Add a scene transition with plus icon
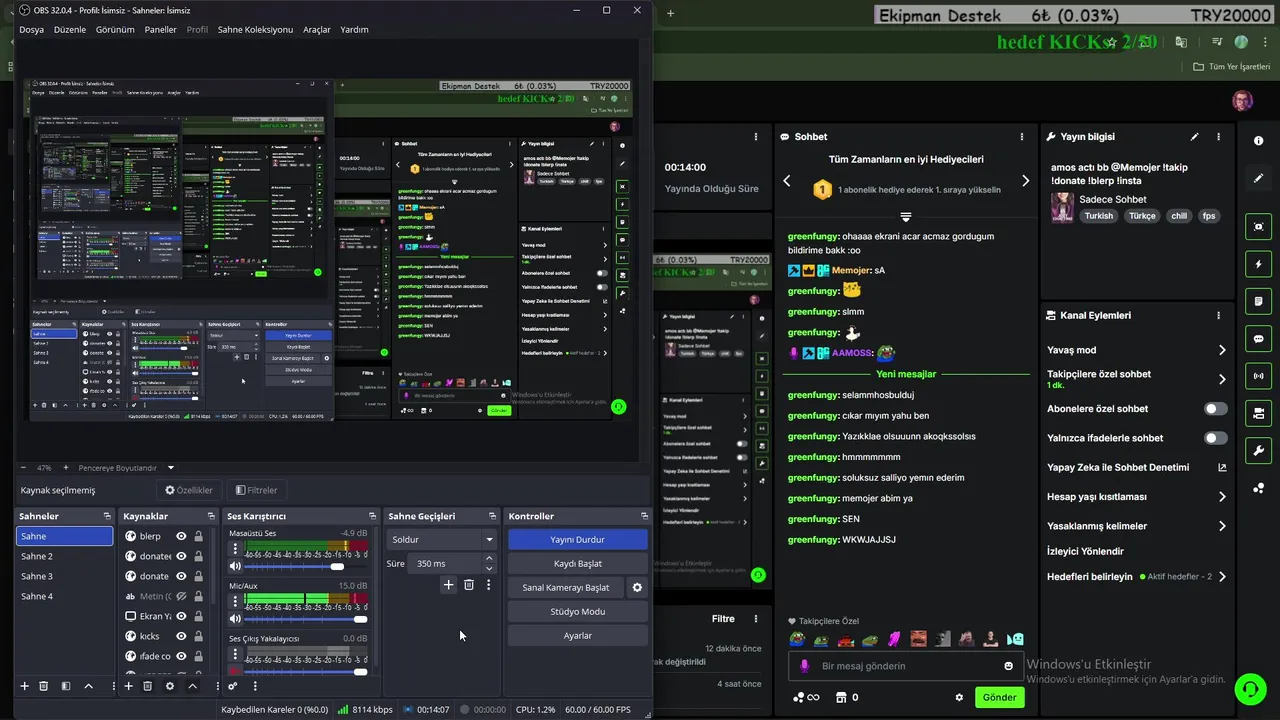 448,585
